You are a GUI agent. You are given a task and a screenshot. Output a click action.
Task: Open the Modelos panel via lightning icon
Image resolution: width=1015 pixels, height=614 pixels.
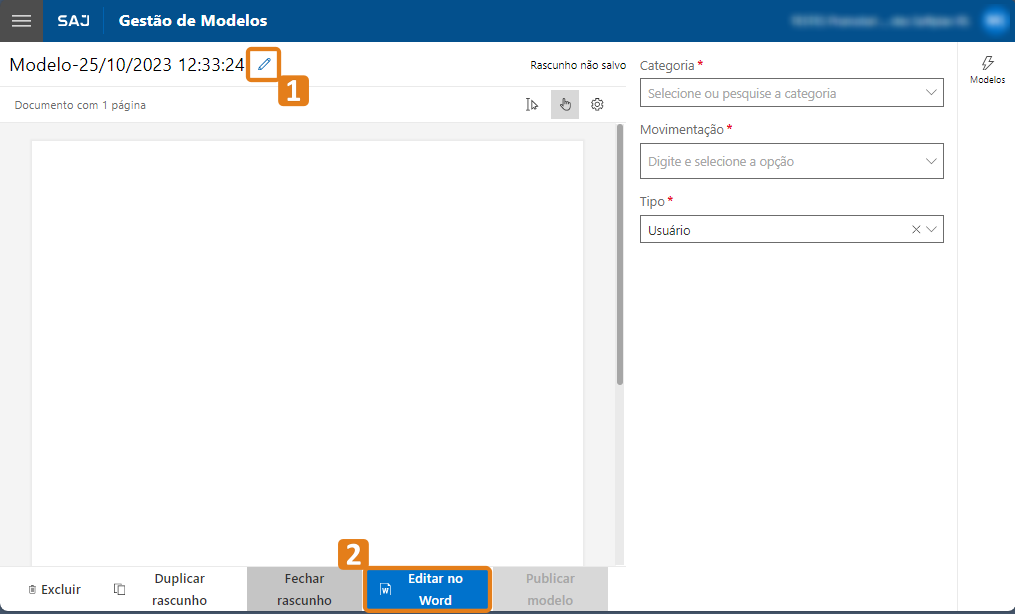coord(987,63)
